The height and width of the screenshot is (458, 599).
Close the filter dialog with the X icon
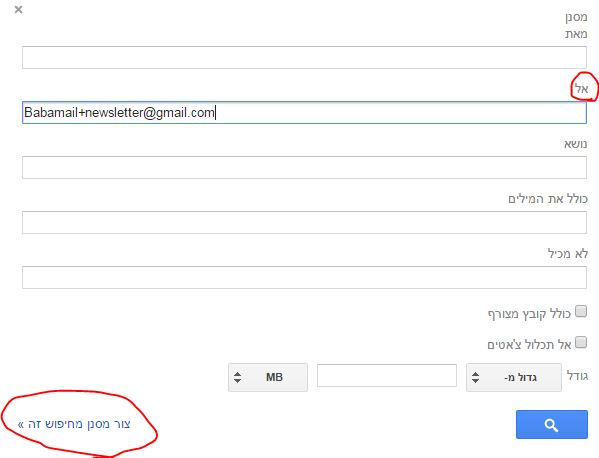18,10
